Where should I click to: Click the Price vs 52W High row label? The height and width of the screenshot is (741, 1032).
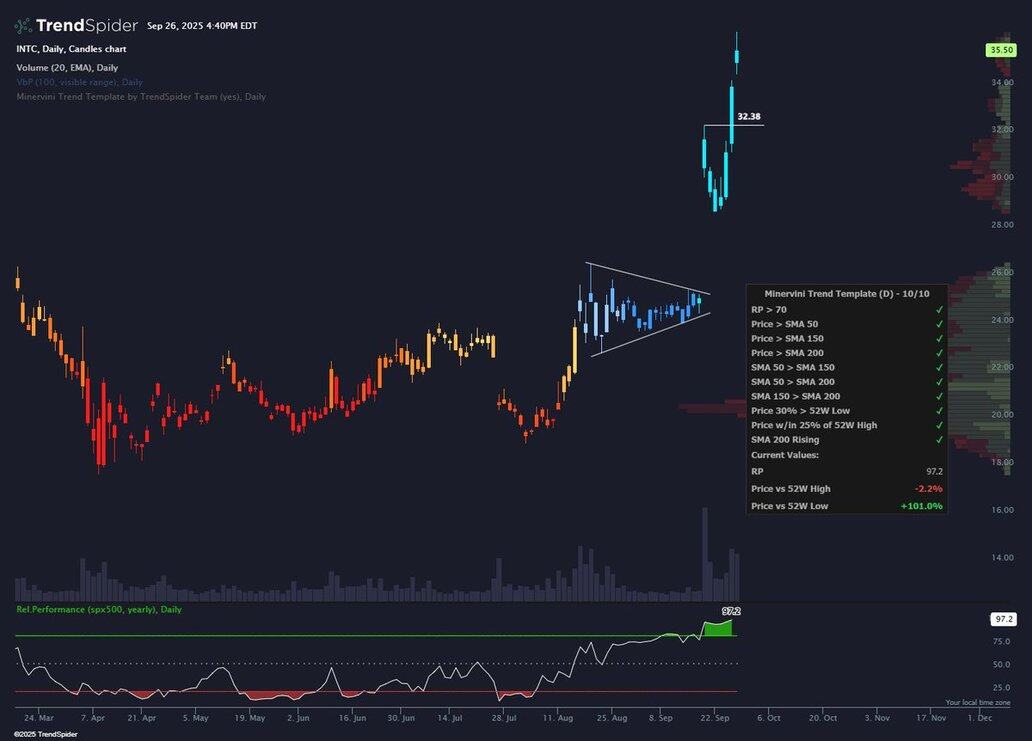coord(790,489)
